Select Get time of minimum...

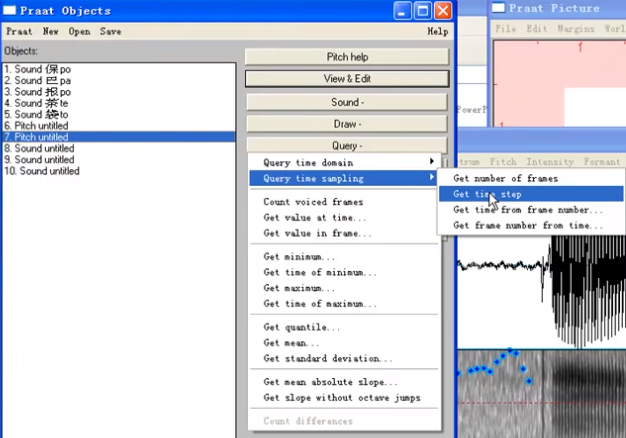point(345,272)
